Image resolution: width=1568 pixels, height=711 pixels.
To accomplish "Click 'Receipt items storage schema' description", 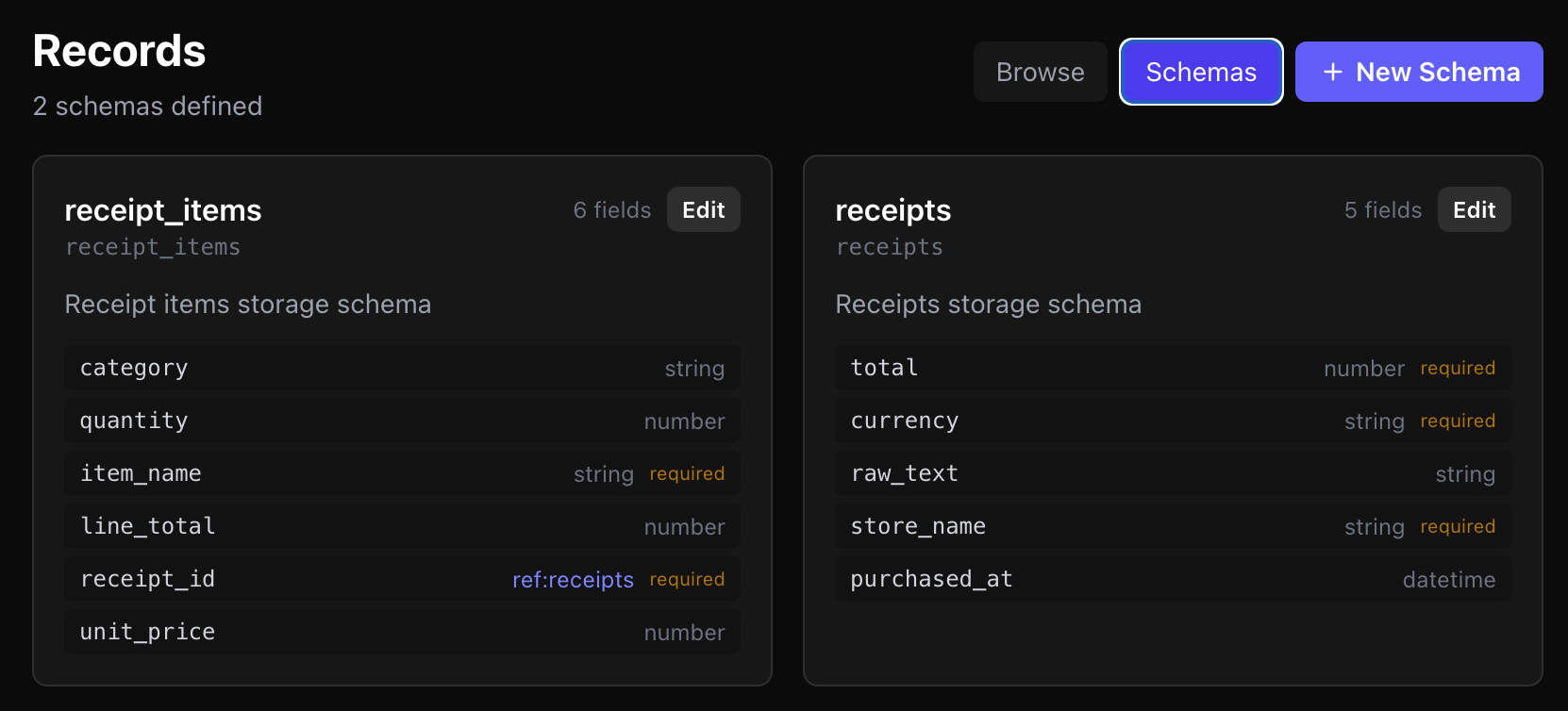I will [x=248, y=304].
